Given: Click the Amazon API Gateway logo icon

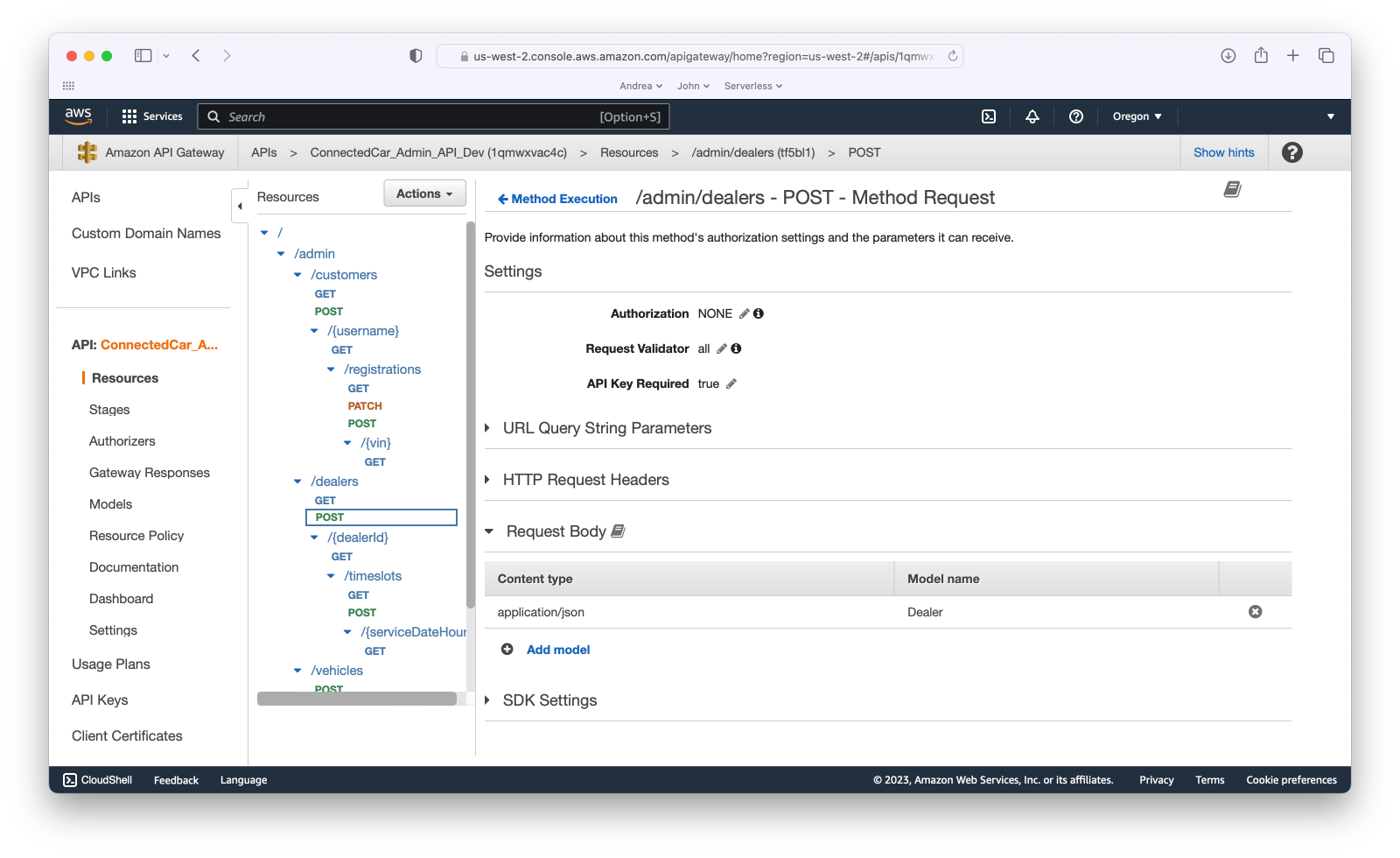Looking at the screenshot, I should [x=87, y=152].
